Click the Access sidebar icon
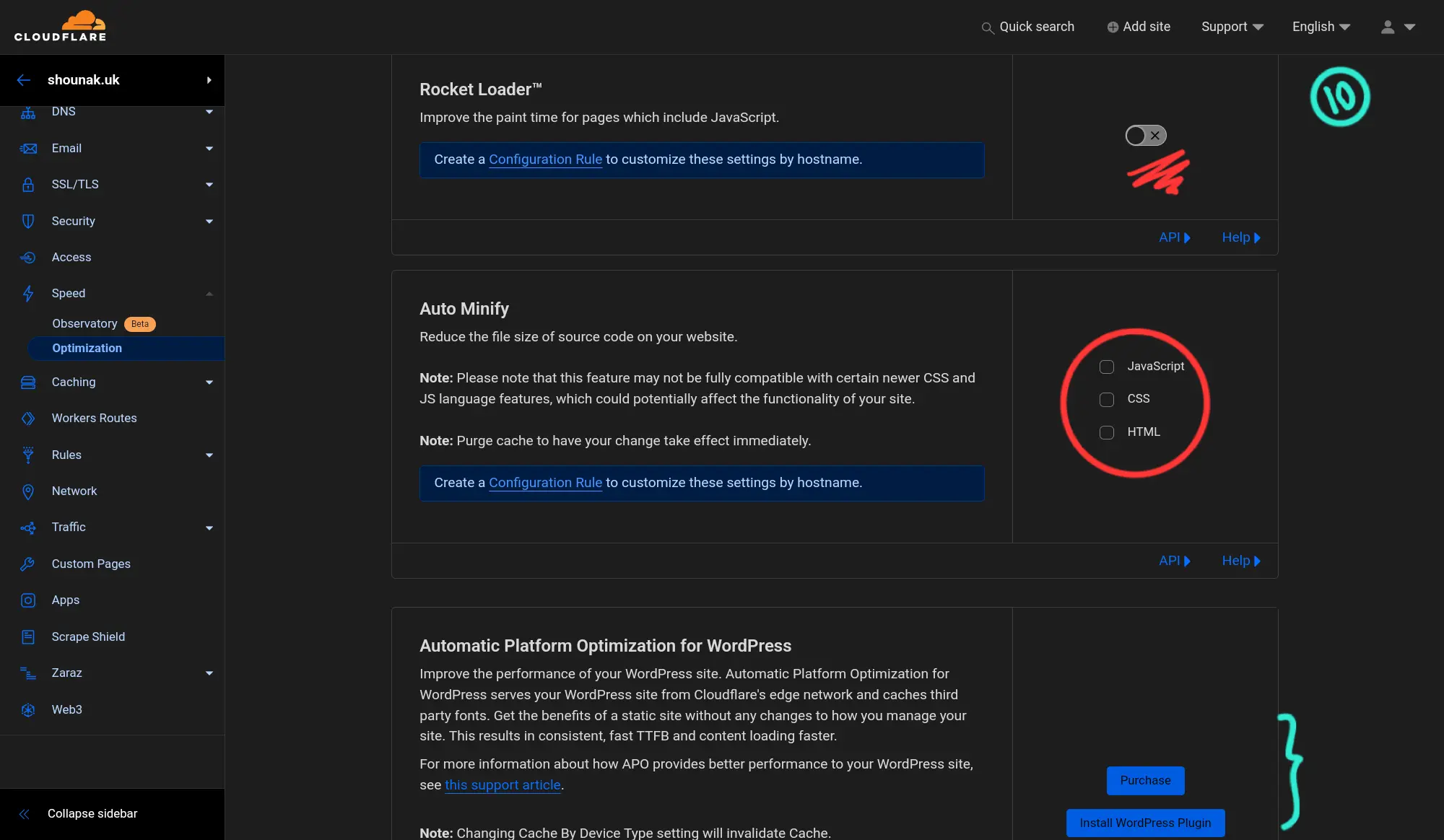Image resolution: width=1444 pixels, height=840 pixels. 28,258
